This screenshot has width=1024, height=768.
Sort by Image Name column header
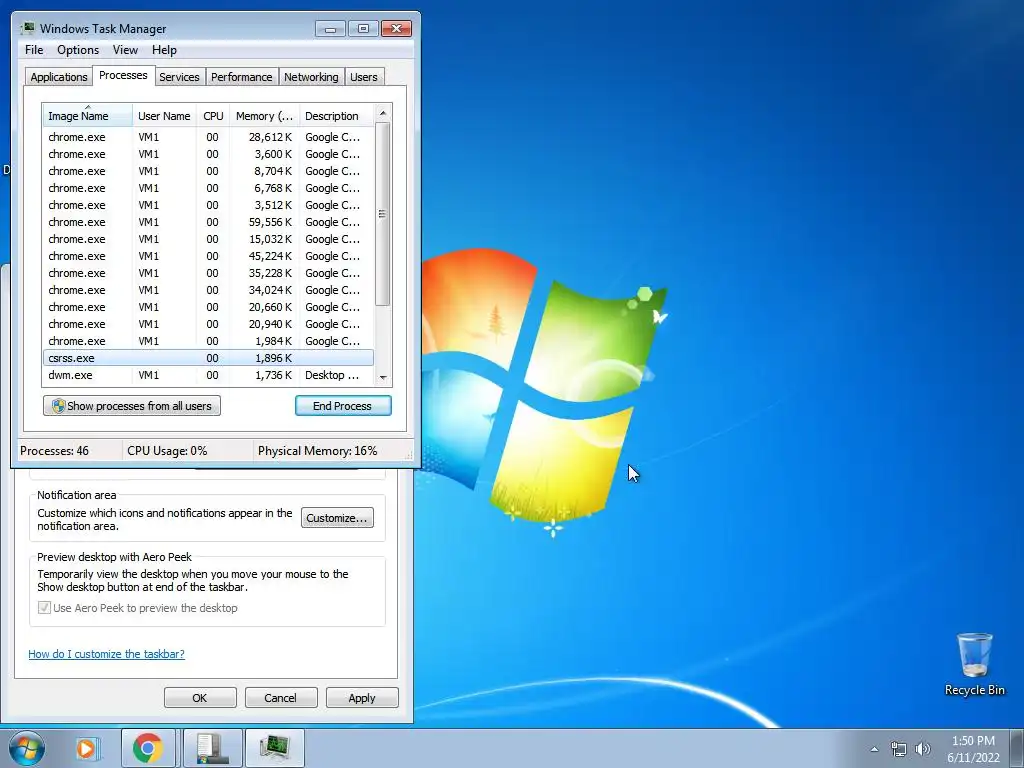[x=88, y=116]
